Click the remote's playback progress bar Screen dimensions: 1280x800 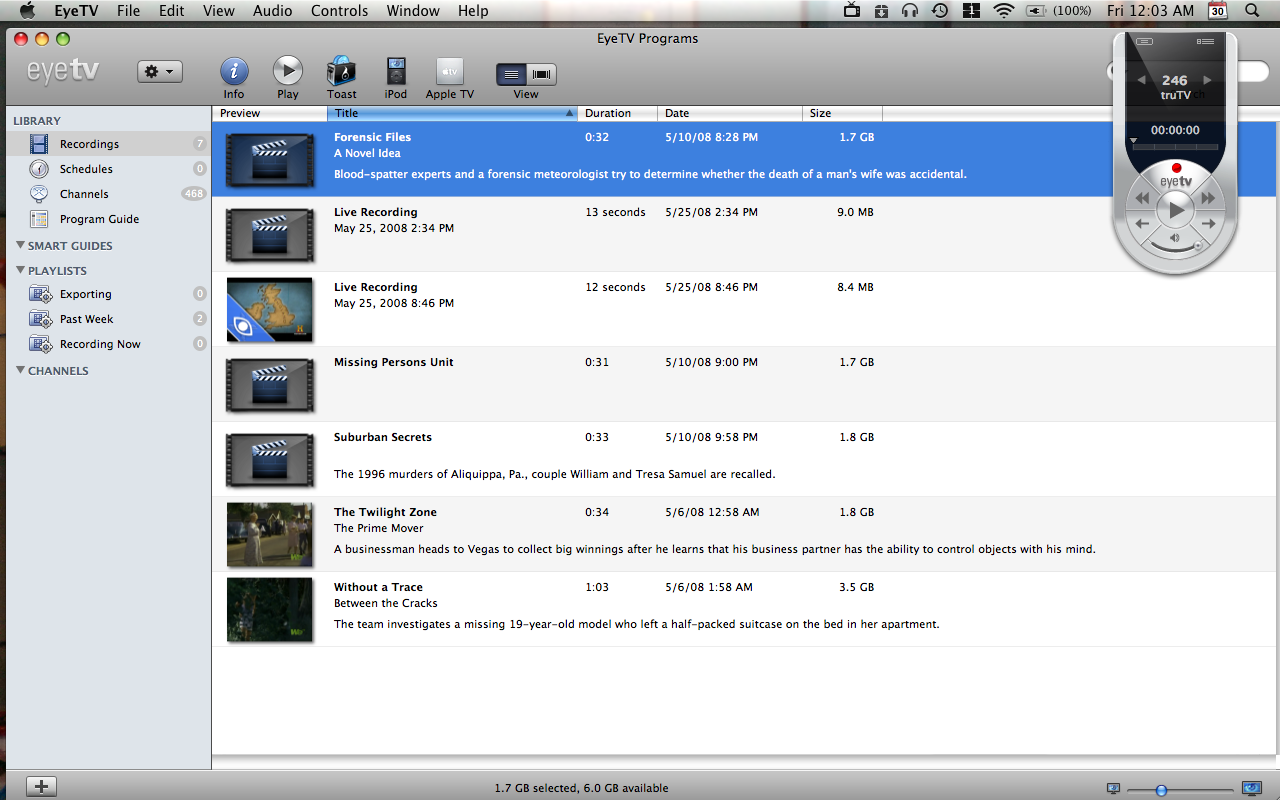point(1175,147)
